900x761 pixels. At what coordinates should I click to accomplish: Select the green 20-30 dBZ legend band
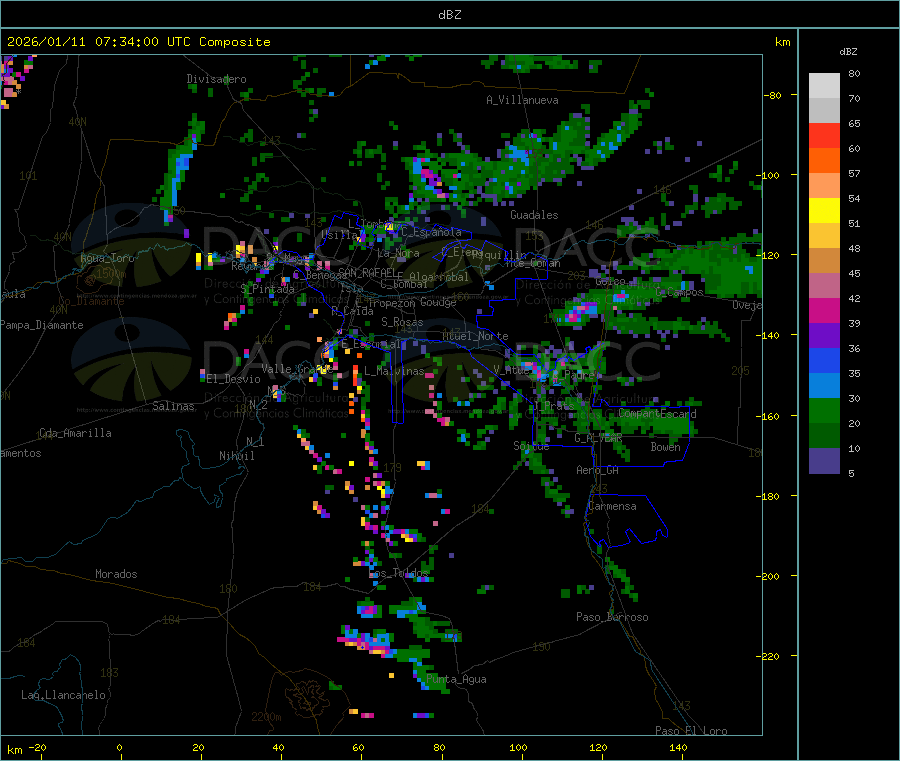click(x=824, y=410)
